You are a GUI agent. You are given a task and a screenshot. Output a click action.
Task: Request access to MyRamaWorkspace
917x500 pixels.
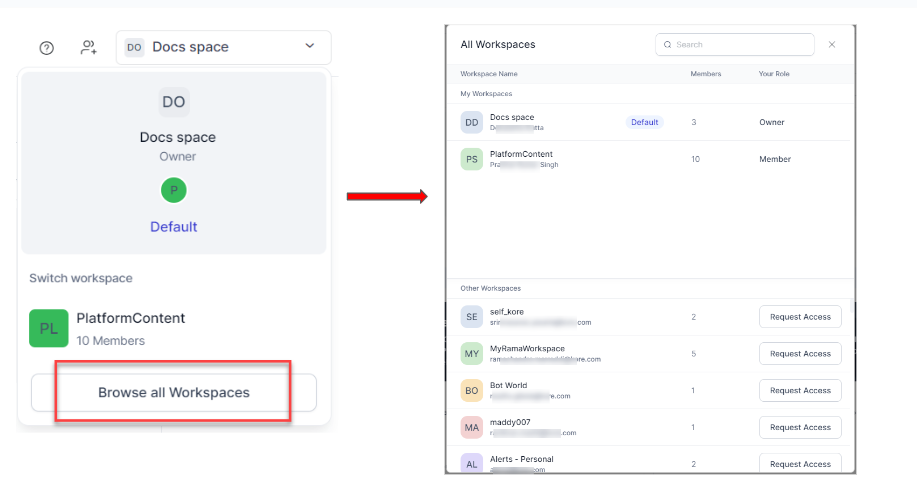click(800, 354)
